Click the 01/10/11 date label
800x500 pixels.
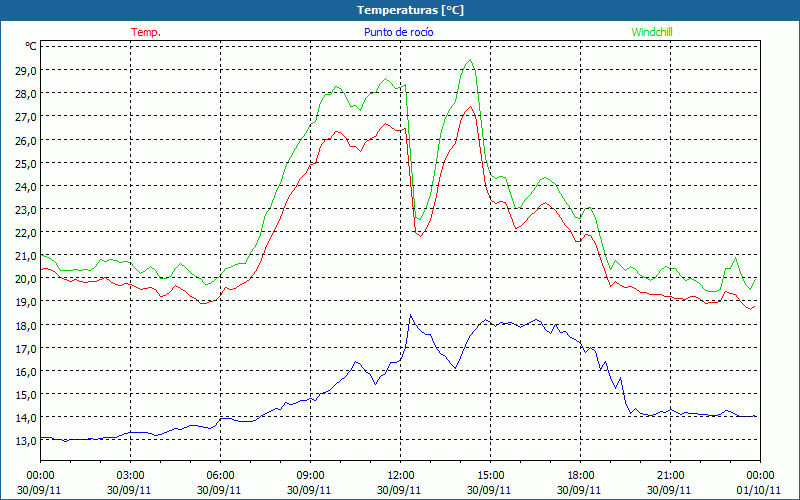pos(760,490)
